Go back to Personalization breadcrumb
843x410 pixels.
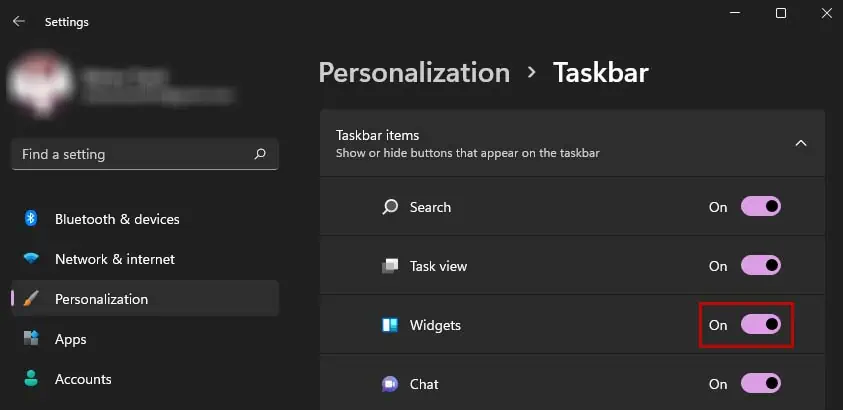tap(414, 73)
